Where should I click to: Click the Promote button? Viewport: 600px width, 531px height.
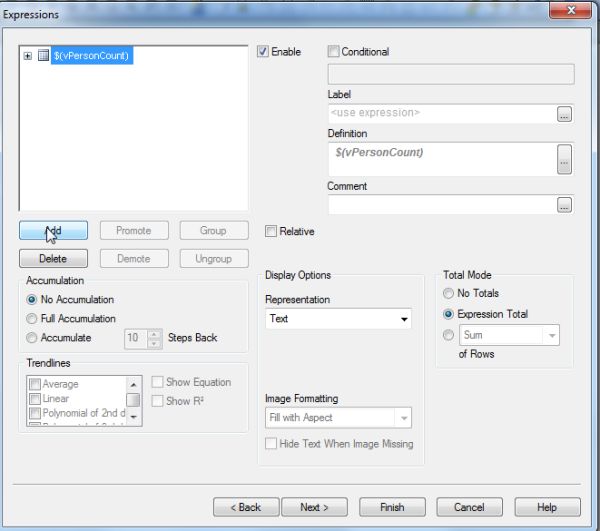pos(134,230)
